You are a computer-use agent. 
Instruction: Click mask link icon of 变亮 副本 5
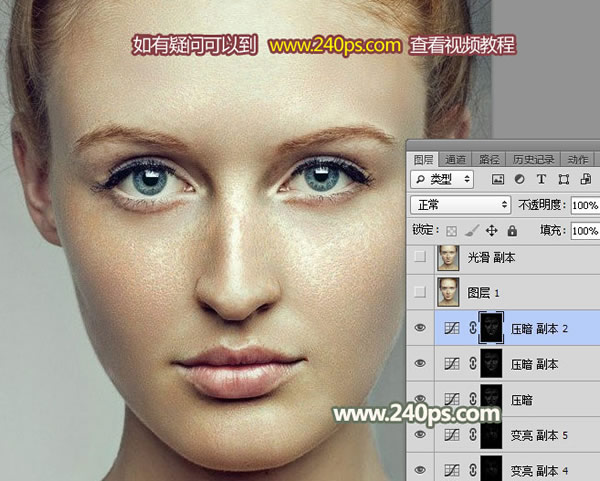[x=473, y=435]
